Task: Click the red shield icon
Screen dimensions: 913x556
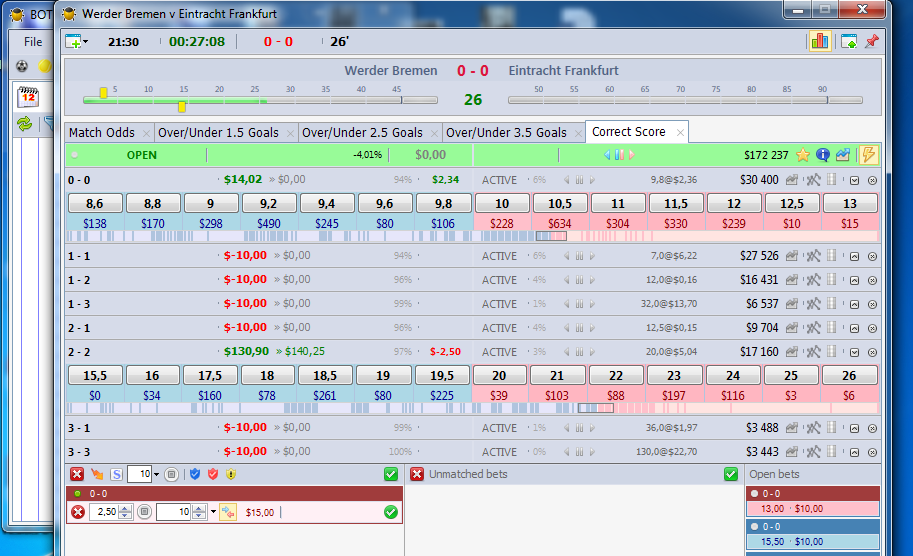Action: point(213,474)
